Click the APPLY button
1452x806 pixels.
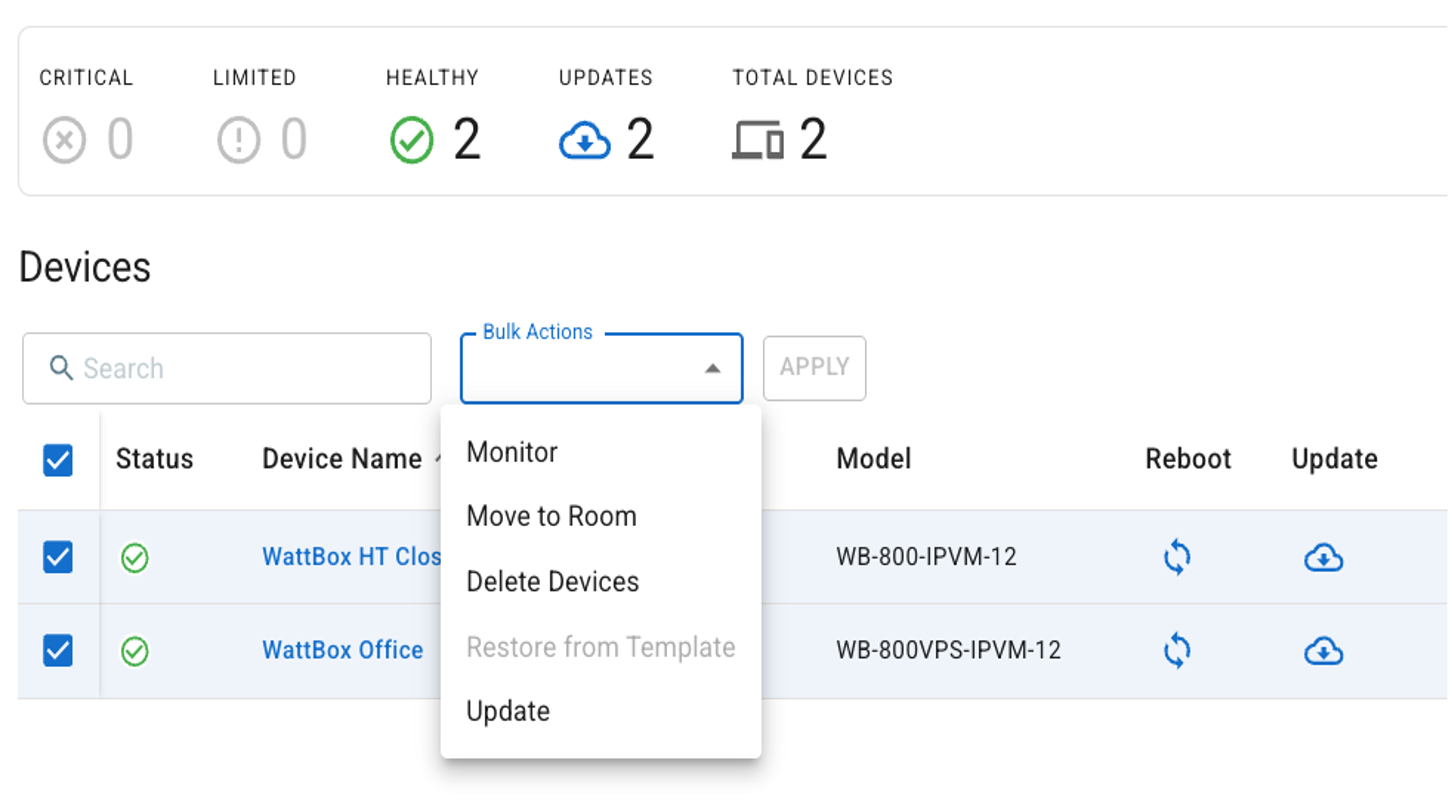[815, 368]
